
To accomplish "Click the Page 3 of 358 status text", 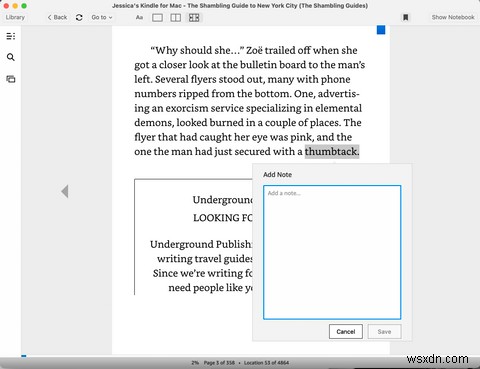I will (x=219, y=363).
